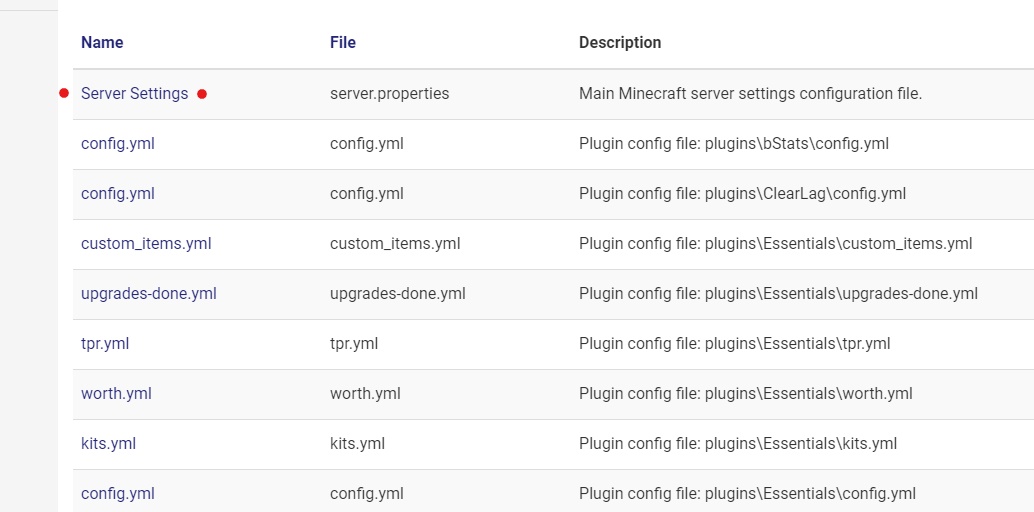Open config.yml link for bStats plugin
Screen dimensions: 1034x512
[117, 143]
